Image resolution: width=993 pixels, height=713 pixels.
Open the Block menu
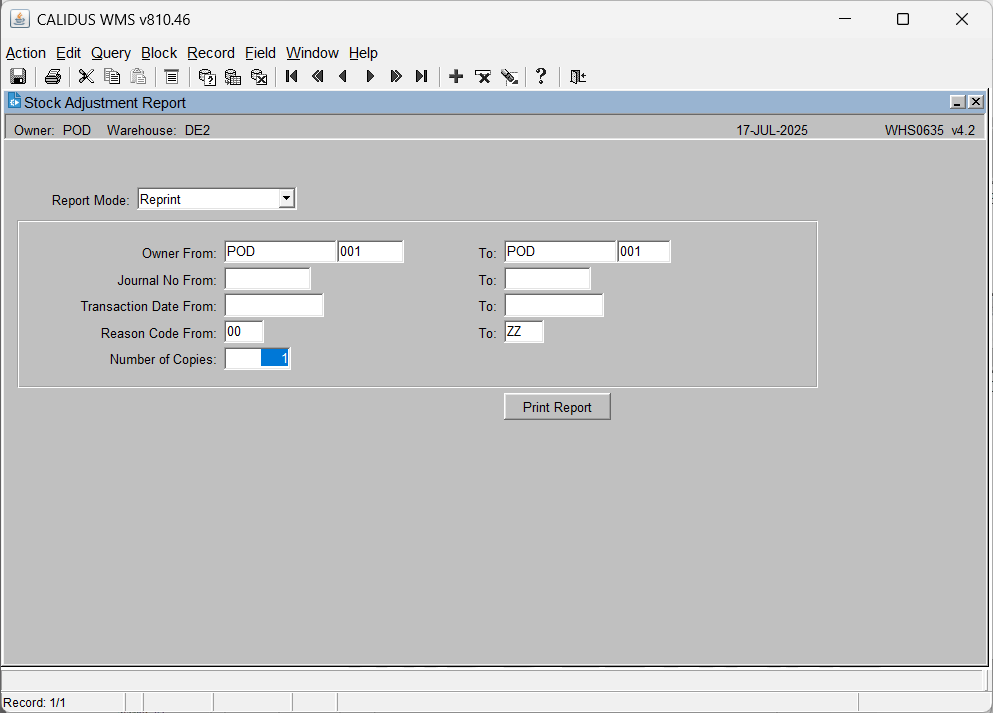(159, 53)
